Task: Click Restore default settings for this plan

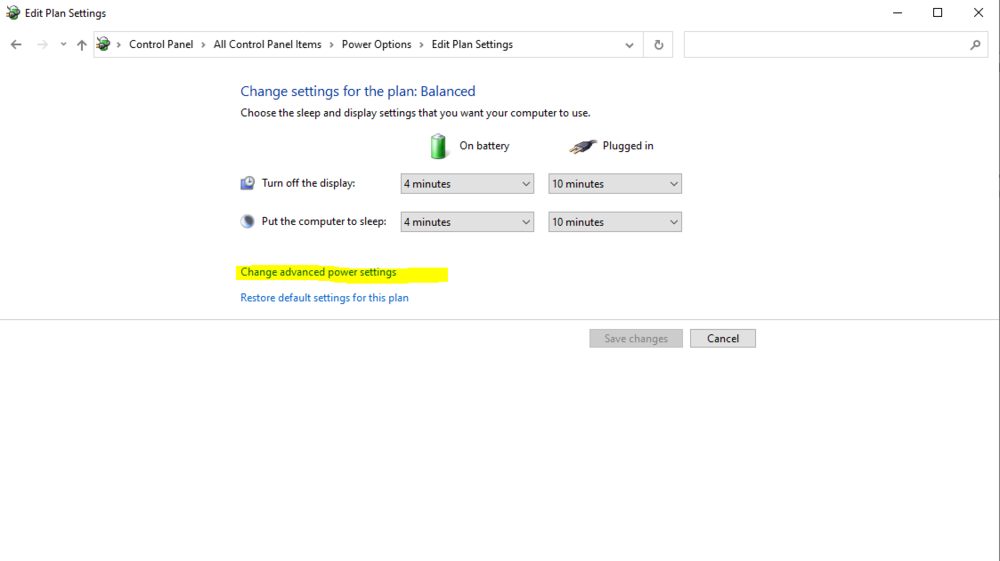Action: tap(324, 298)
